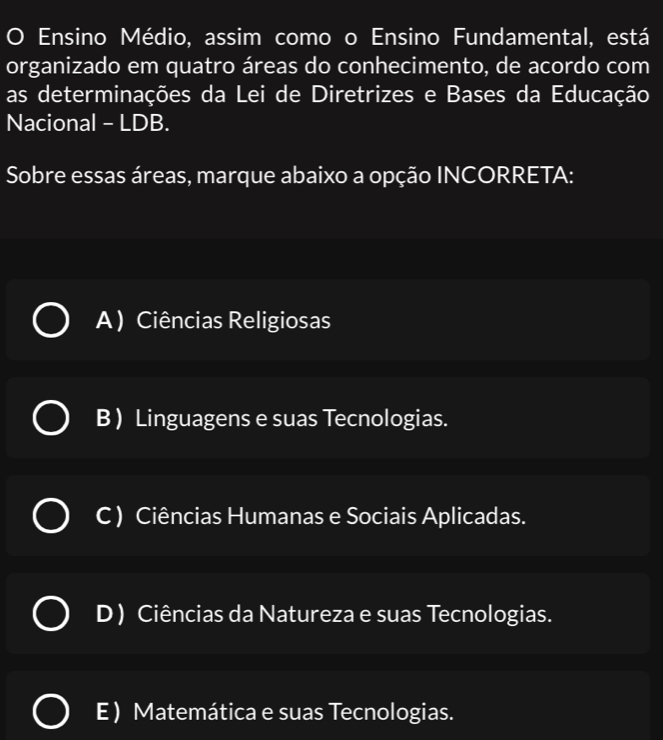Select the radio button for option E
The image size is (663, 740).
click(x=51, y=711)
